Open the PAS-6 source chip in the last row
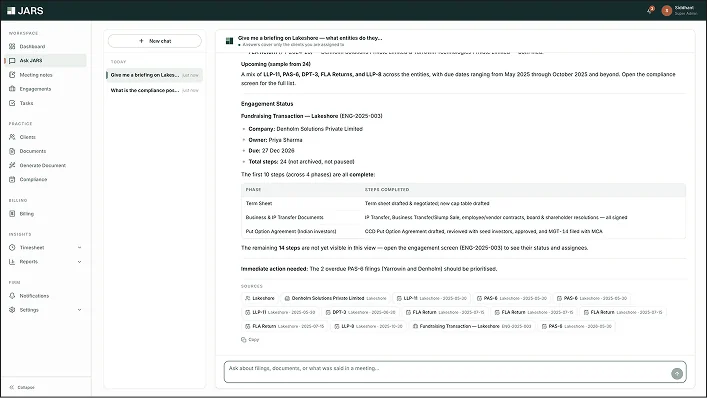 point(577,326)
